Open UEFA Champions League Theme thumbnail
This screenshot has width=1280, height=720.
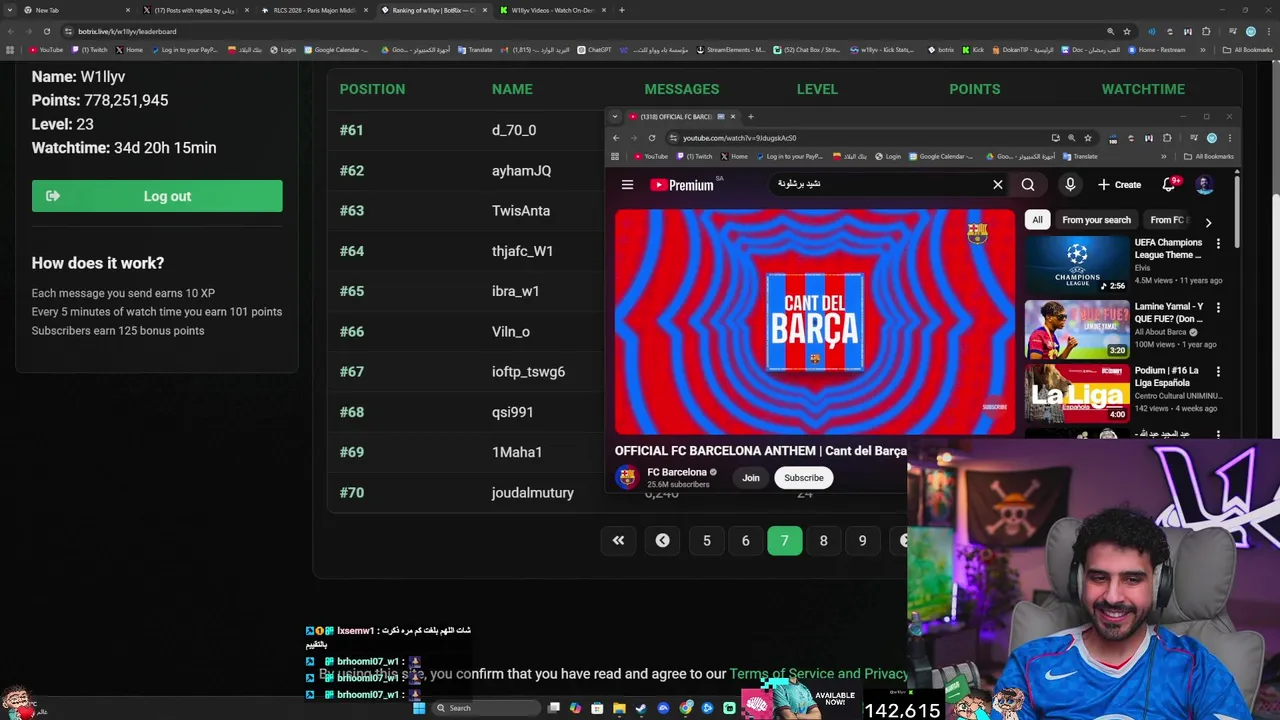tap(1077, 264)
